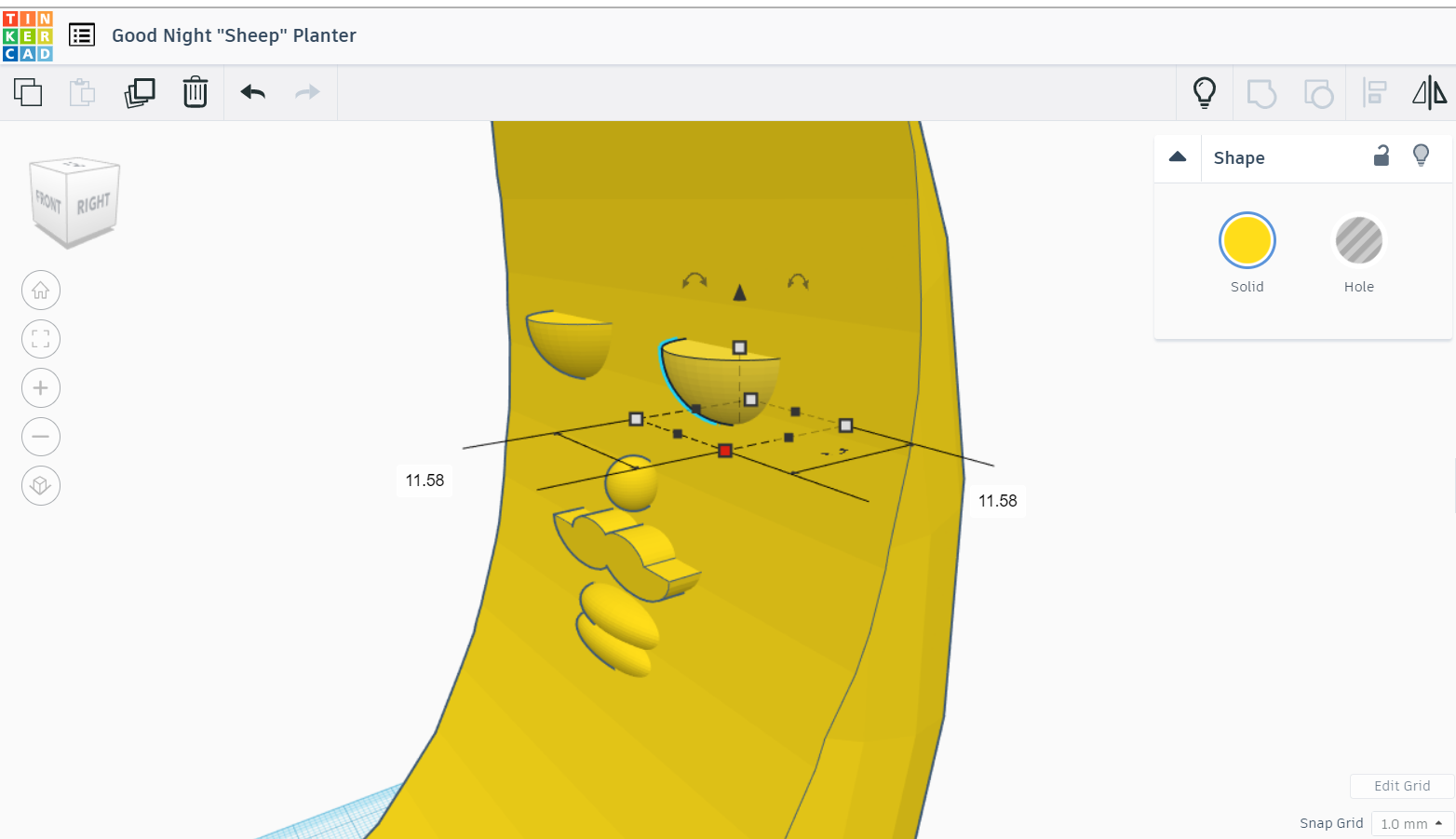
Task: Hide the selected shape using lightbulb
Action: (1422, 156)
